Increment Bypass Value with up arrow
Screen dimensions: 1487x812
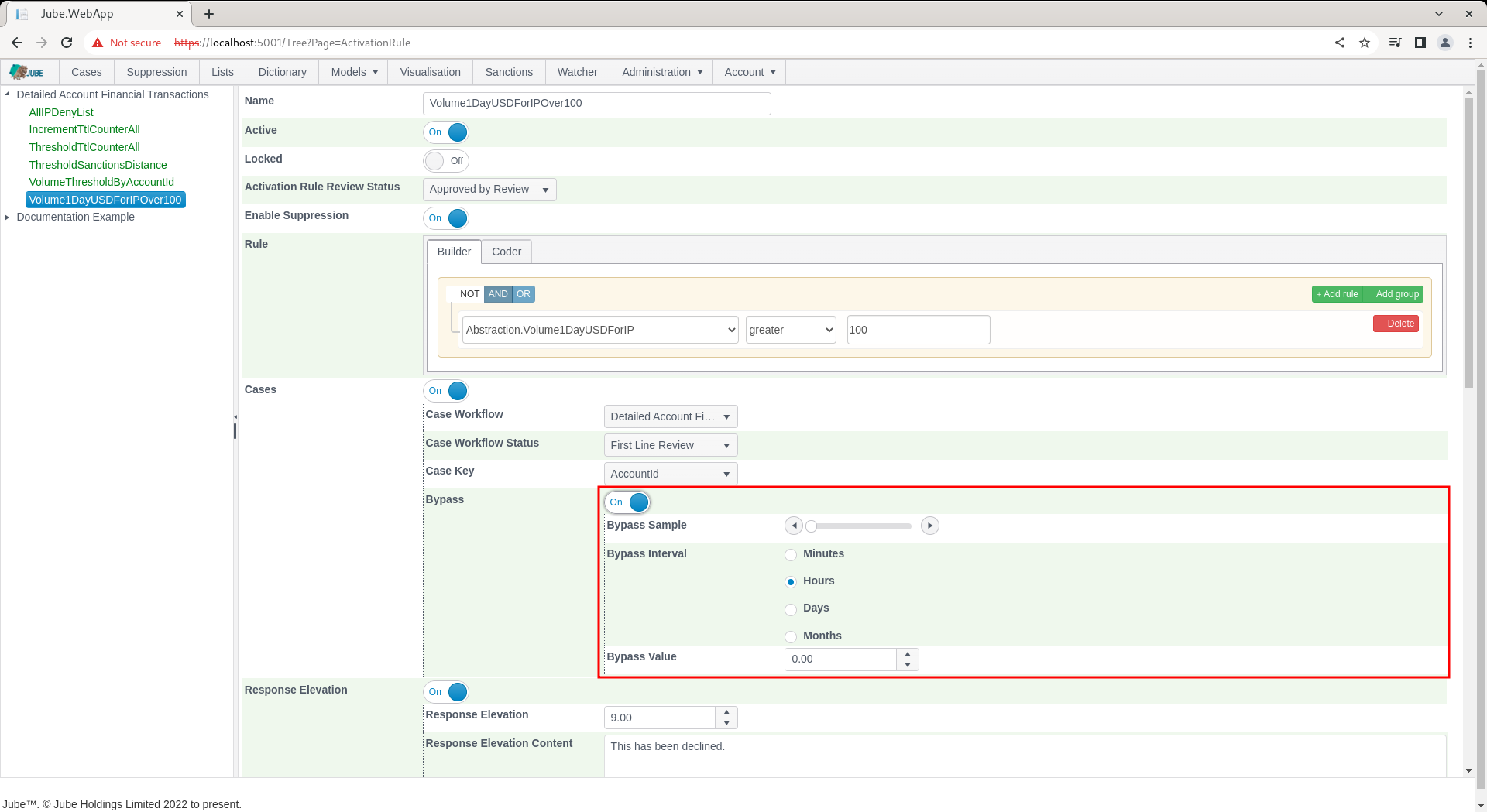[x=908, y=655]
